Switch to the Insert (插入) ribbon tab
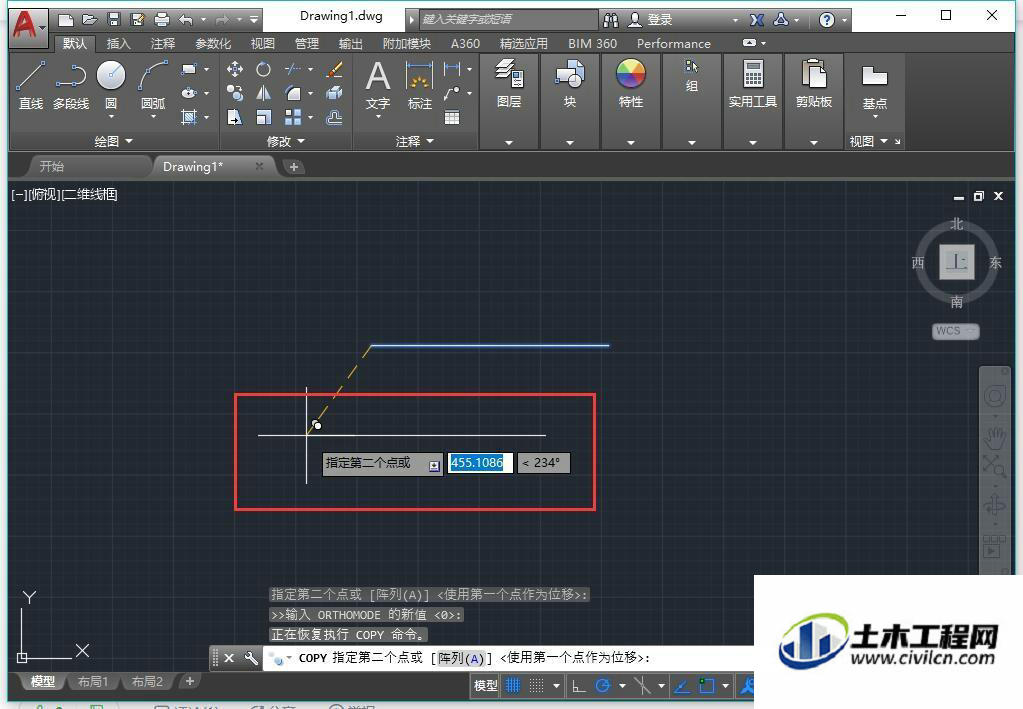 click(x=118, y=44)
